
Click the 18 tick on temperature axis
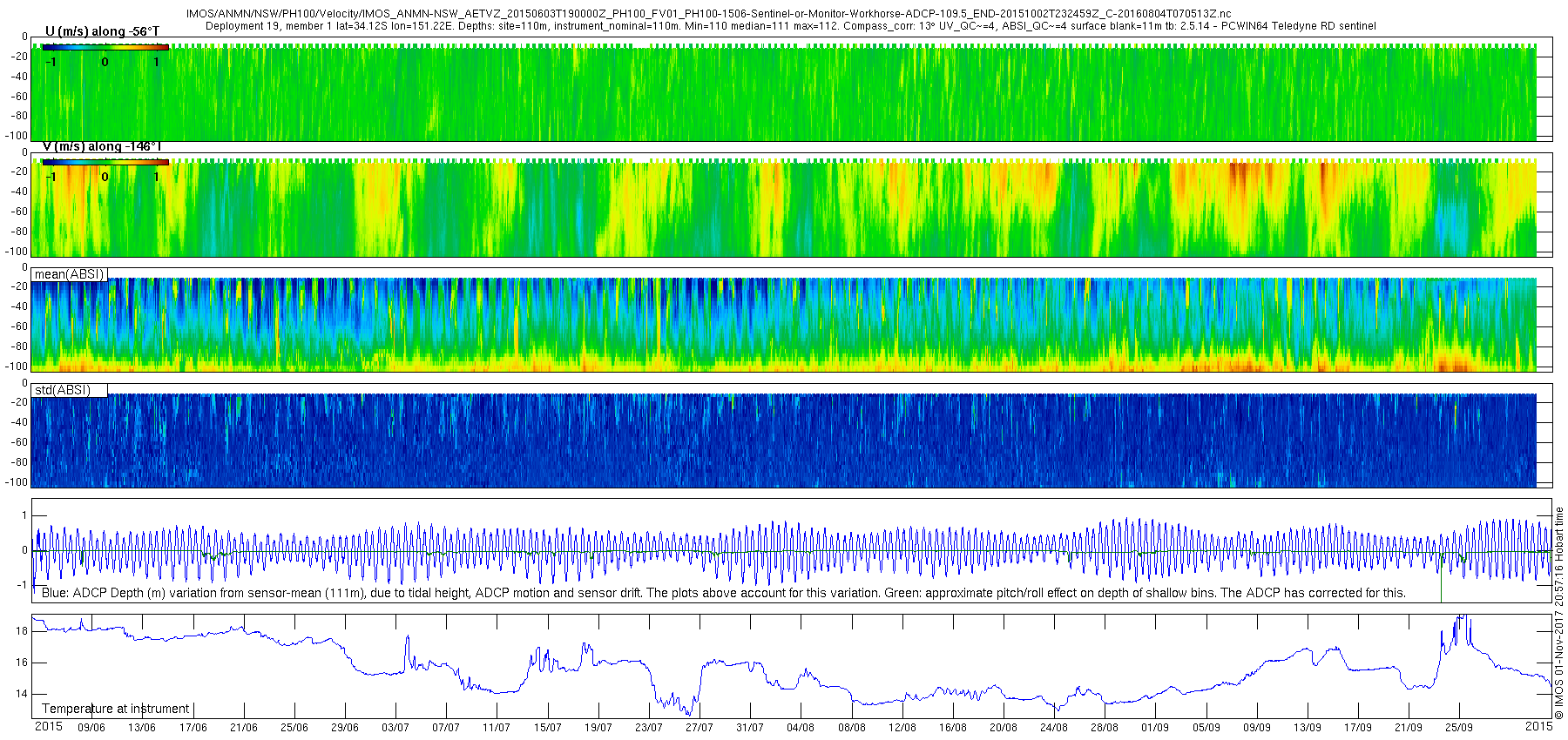(x=23, y=630)
